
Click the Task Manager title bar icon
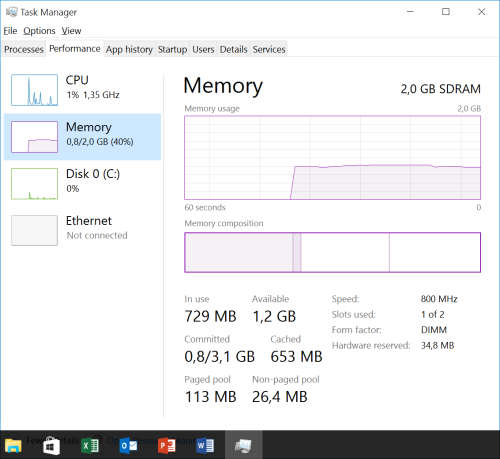pyautogui.click(x=12, y=12)
